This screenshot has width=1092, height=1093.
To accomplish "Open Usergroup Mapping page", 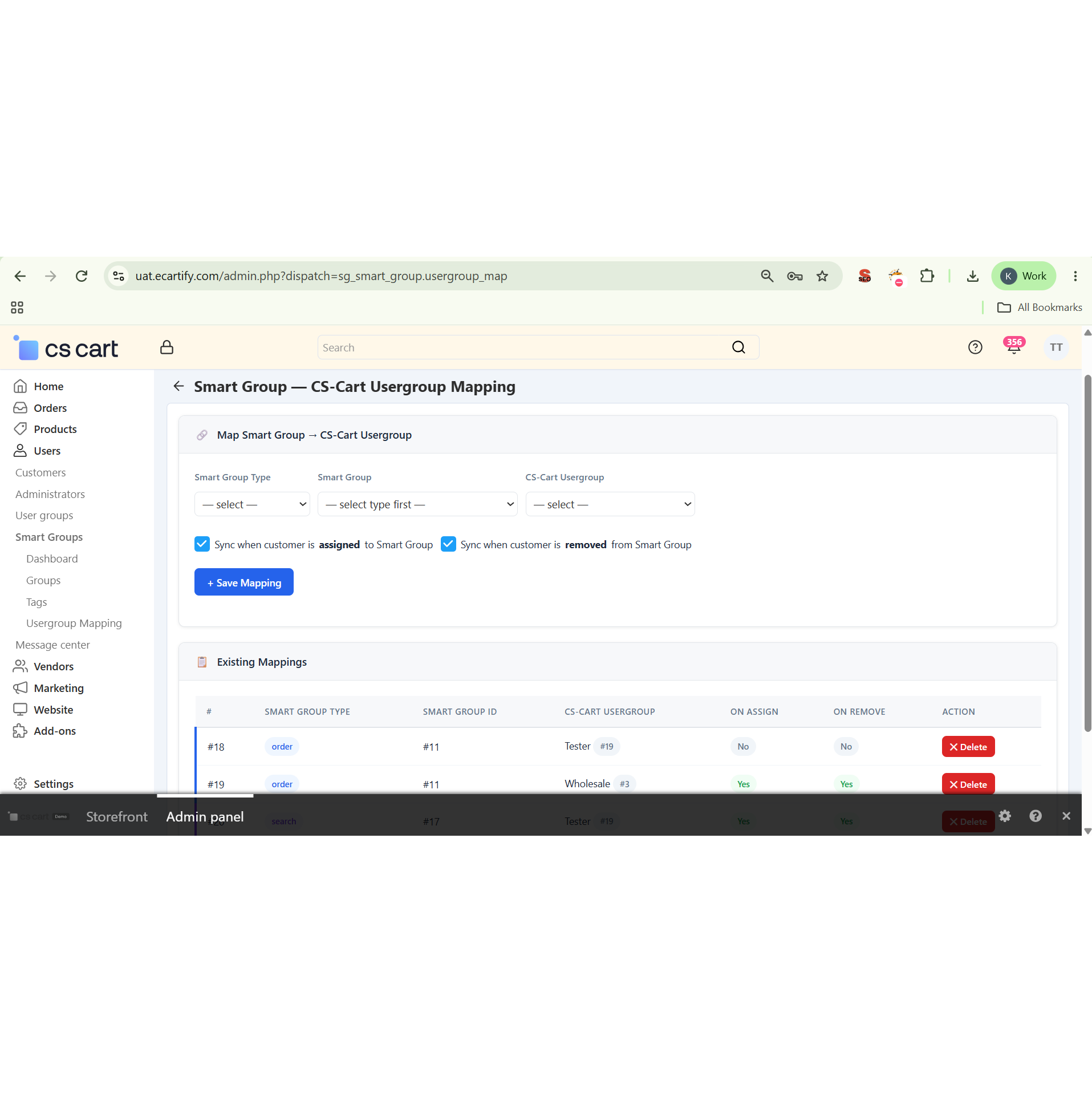I will pos(74,623).
